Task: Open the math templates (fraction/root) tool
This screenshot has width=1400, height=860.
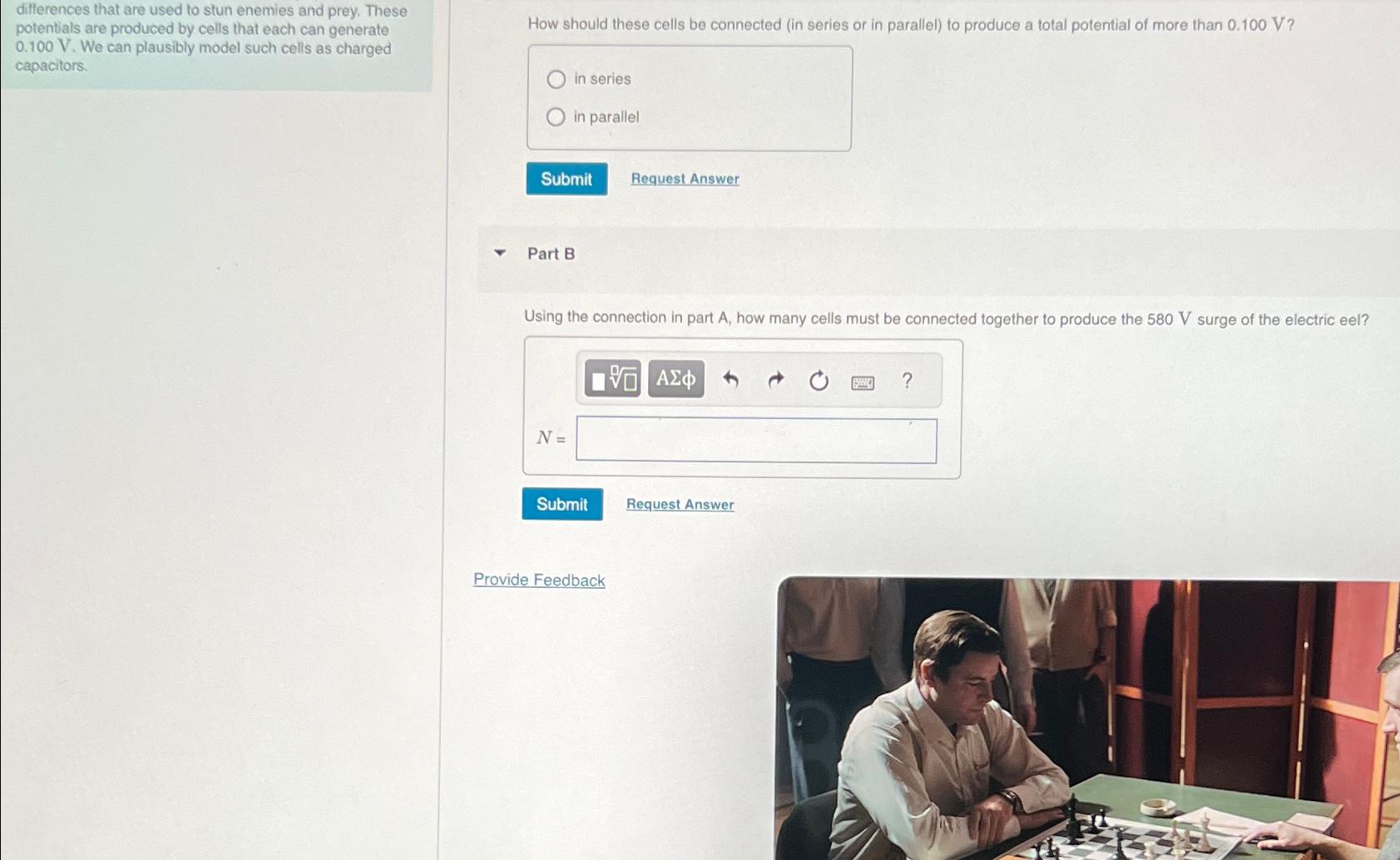Action: point(612,378)
